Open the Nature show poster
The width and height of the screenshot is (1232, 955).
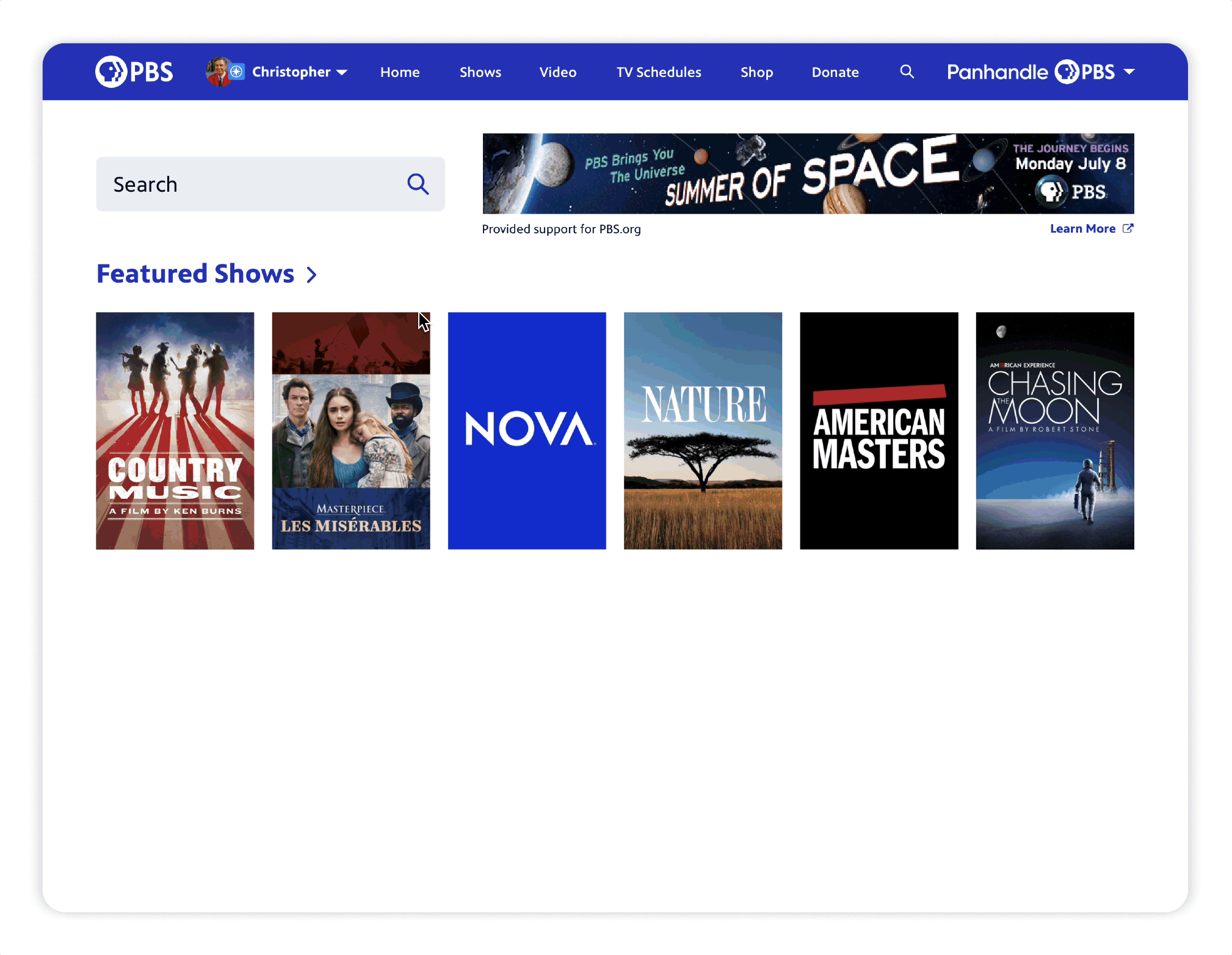coord(703,430)
